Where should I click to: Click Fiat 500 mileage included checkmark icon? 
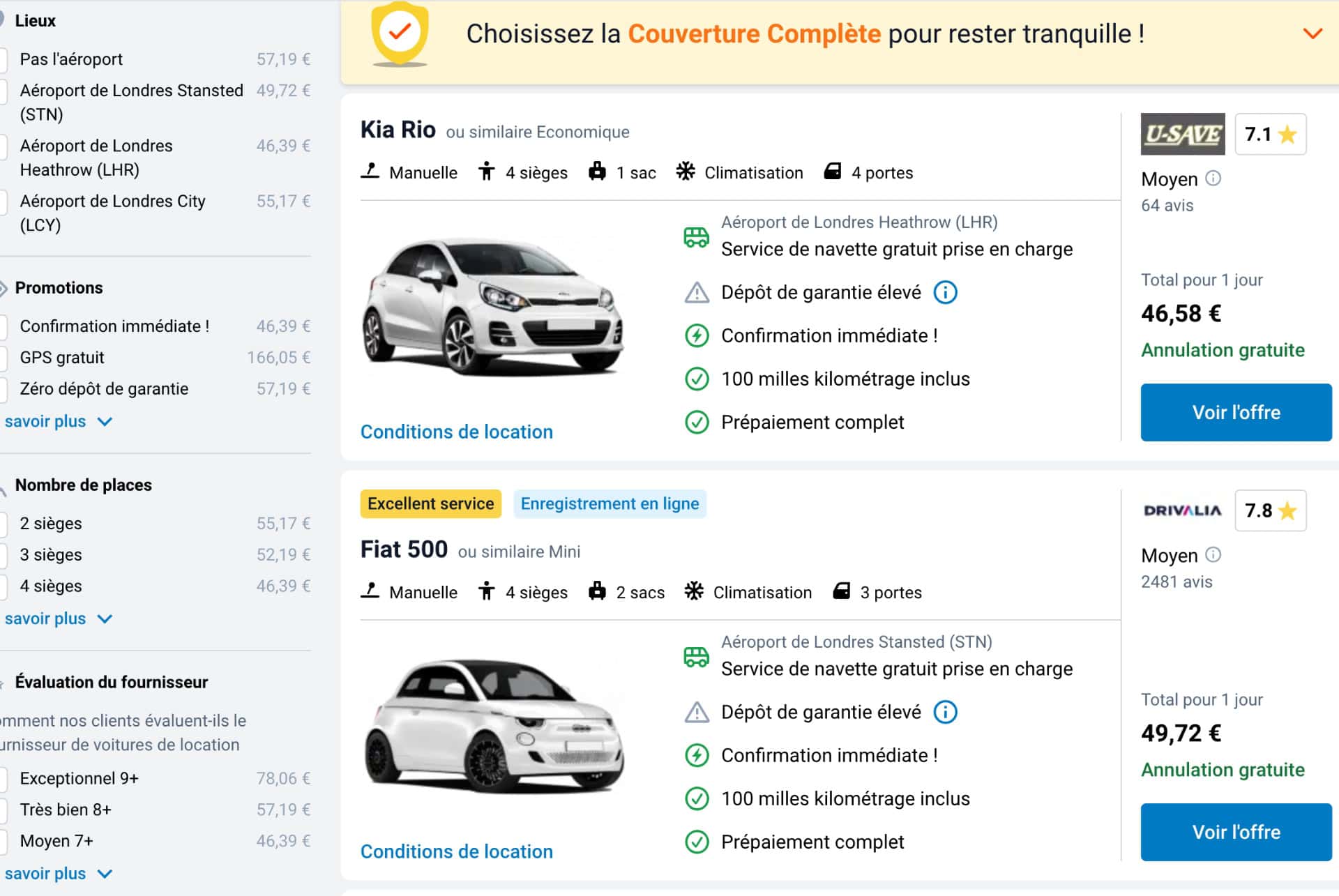pyautogui.click(x=697, y=798)
